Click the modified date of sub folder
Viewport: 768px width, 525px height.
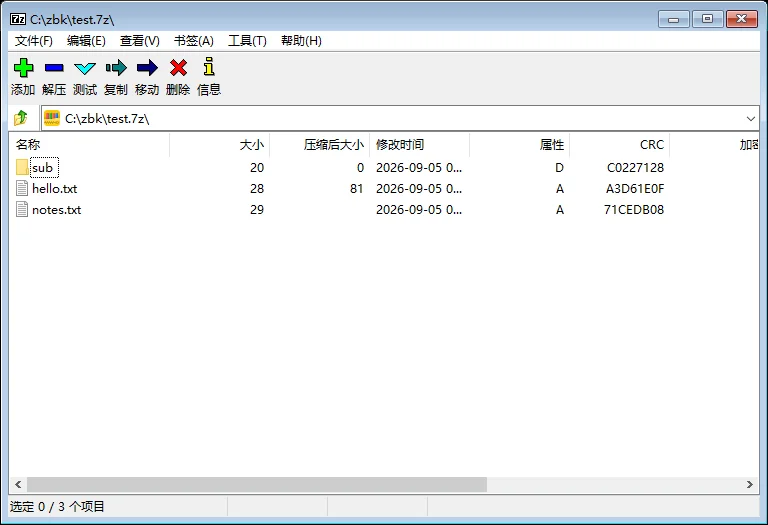(419, 167)
